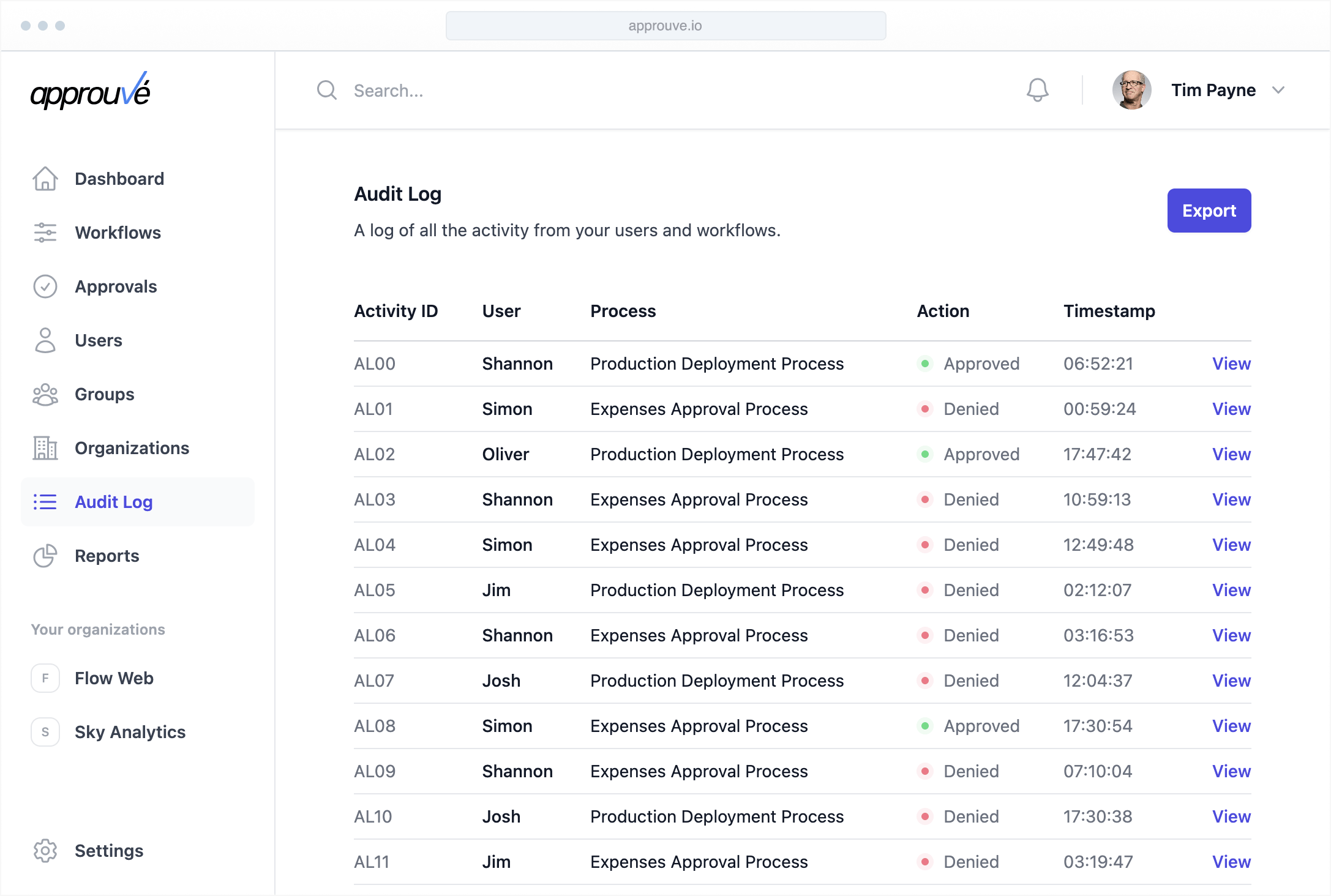Click Tim Payne's profile avatar
The image size is (1331, 896).
[1131, 90]
